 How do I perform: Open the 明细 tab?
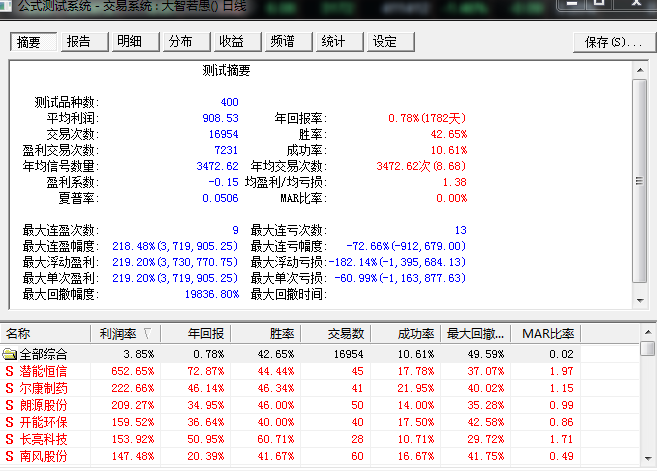click(130, 42)
